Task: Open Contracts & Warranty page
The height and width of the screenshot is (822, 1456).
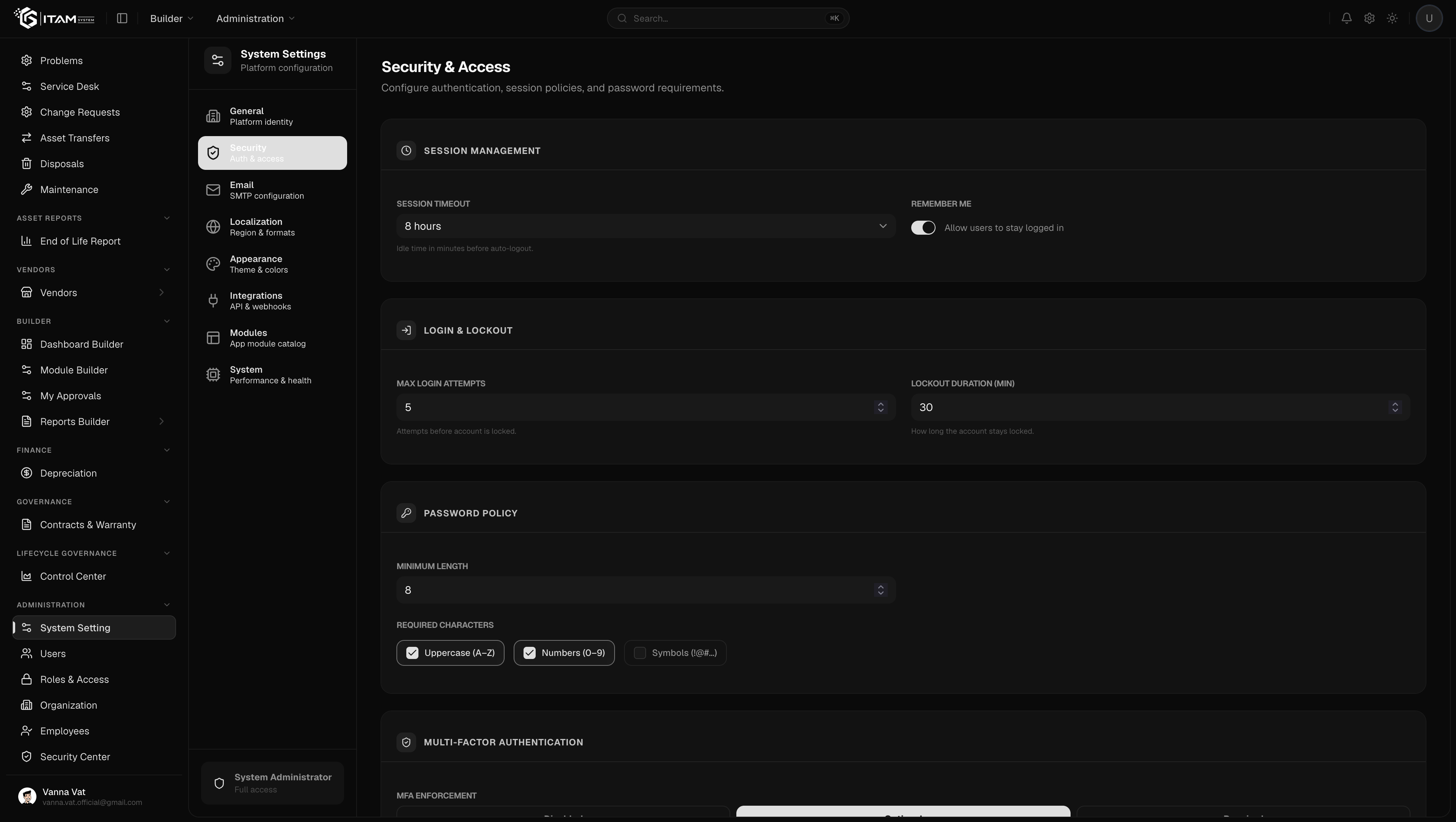Action: pos(94,524)
